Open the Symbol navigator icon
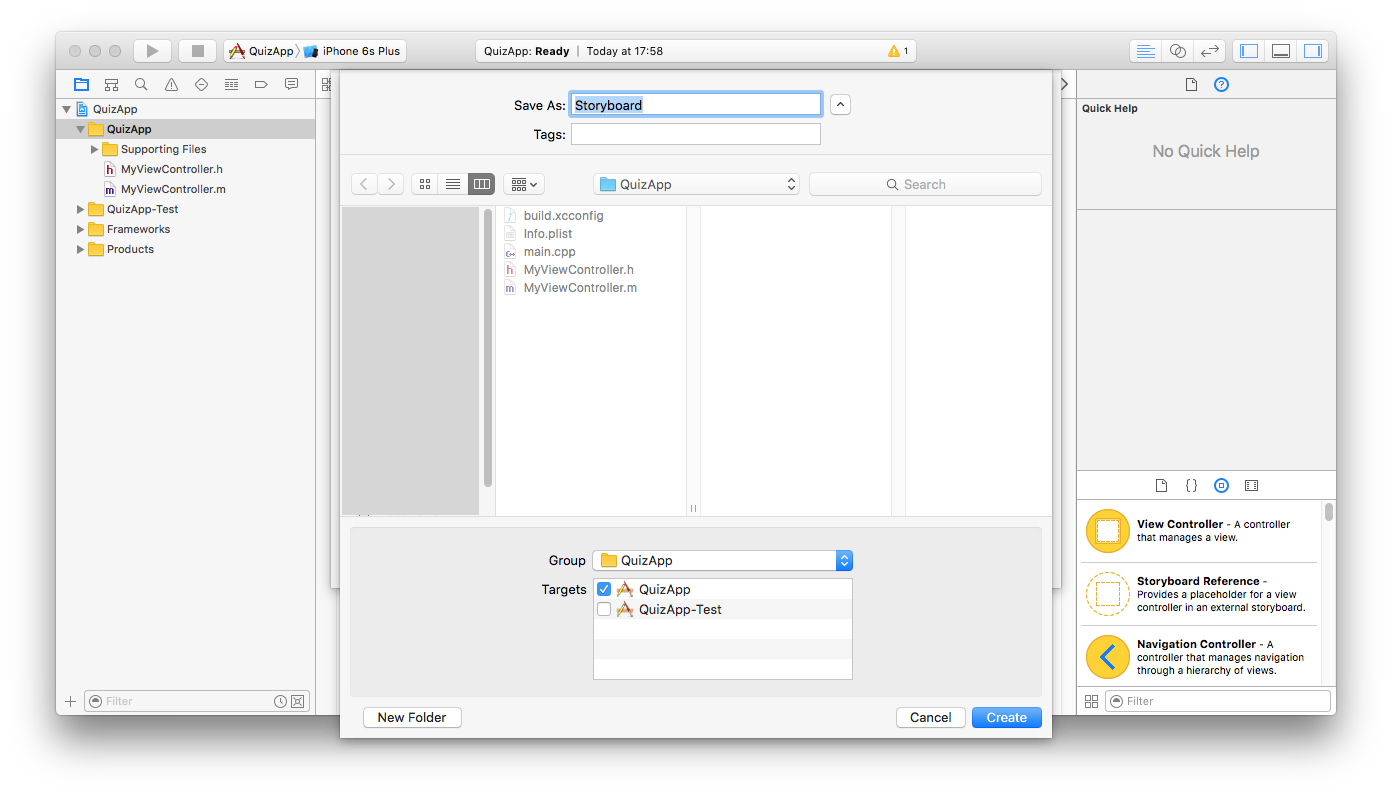 [x=111, y=85]
